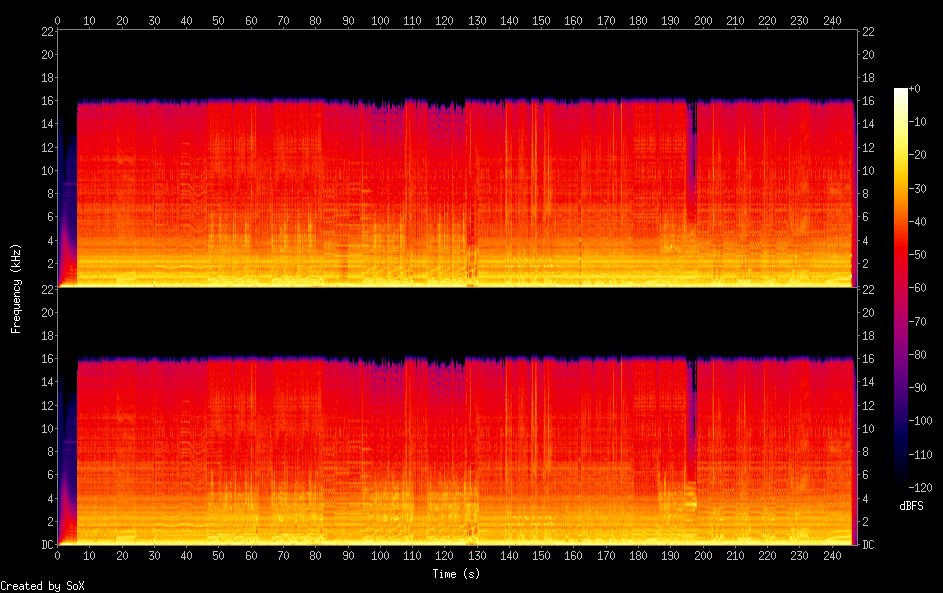The height and width of the screenshot is (593, 943).
Task: Click the "-120" value on the color scale
Action: coord(921,487)
